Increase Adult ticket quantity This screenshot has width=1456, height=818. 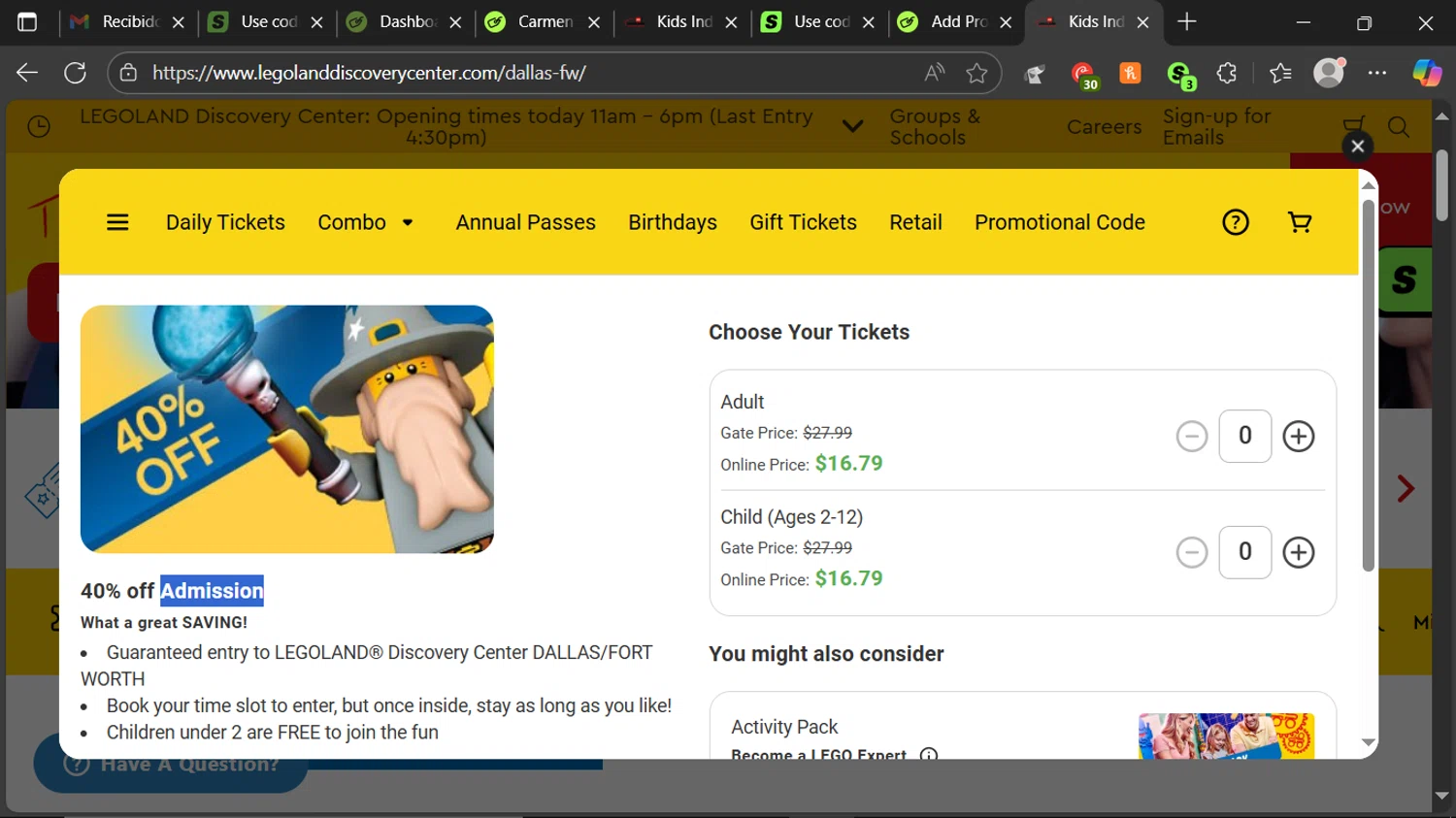1299,437
